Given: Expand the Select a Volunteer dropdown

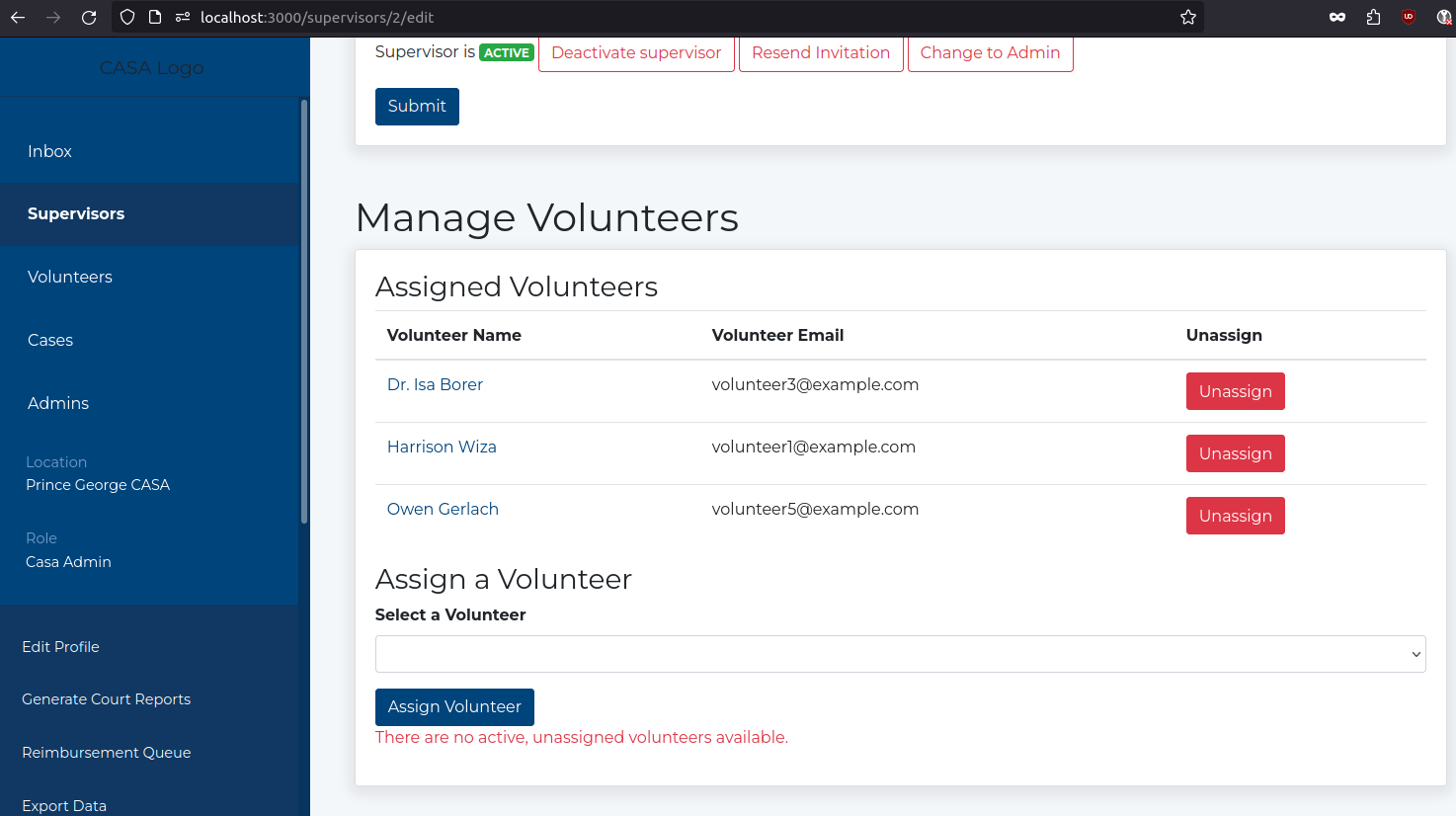Looking at the screenshot, I should click(900, 654).
